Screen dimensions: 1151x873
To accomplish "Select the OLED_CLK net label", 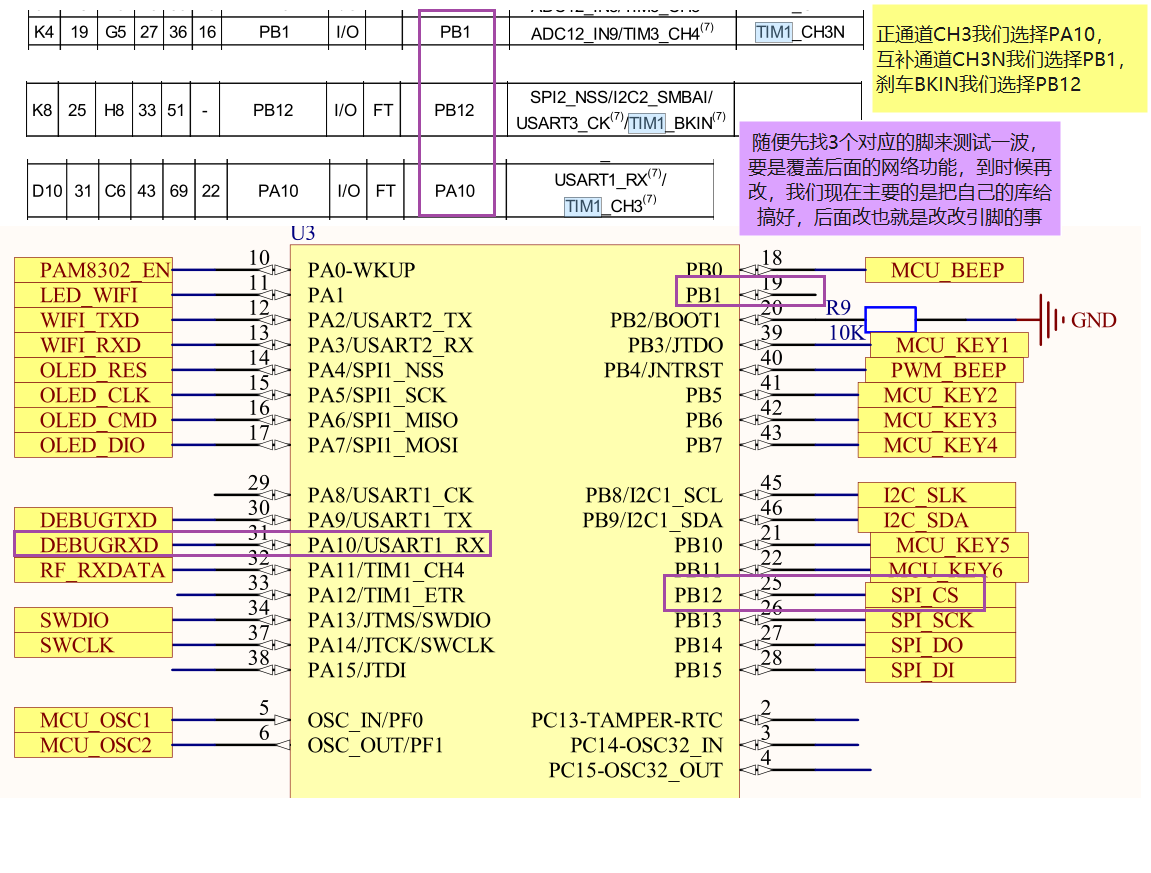I will [x=93, y=395].
